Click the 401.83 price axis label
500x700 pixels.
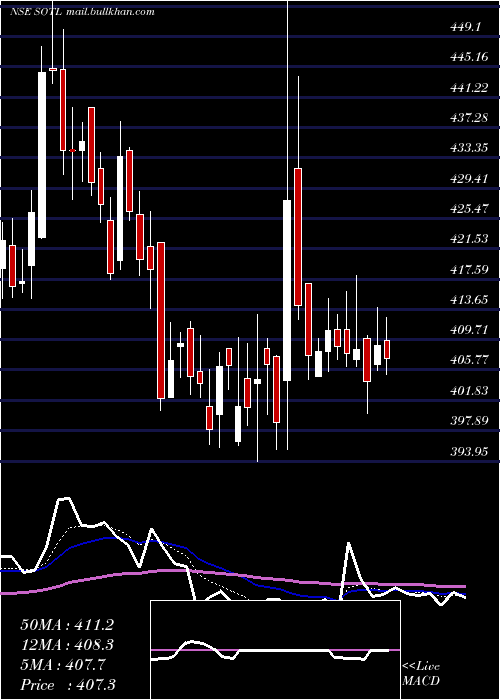pyautogui.click(x=469, y=391)
